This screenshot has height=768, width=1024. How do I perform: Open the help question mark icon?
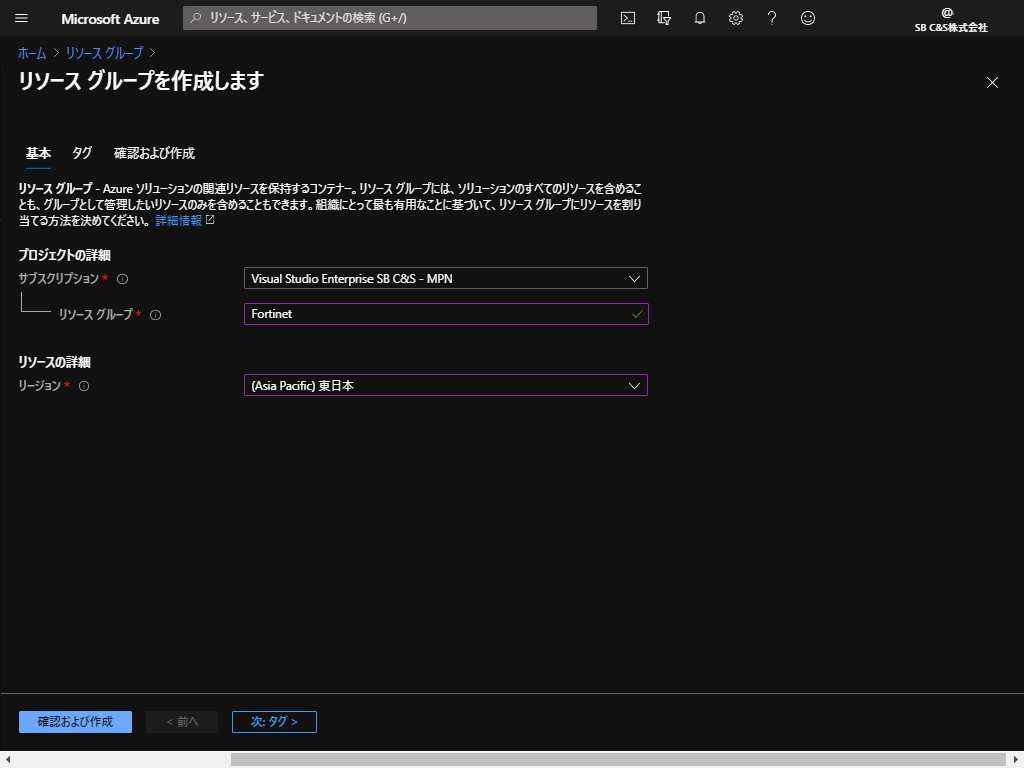coord(772,18)
